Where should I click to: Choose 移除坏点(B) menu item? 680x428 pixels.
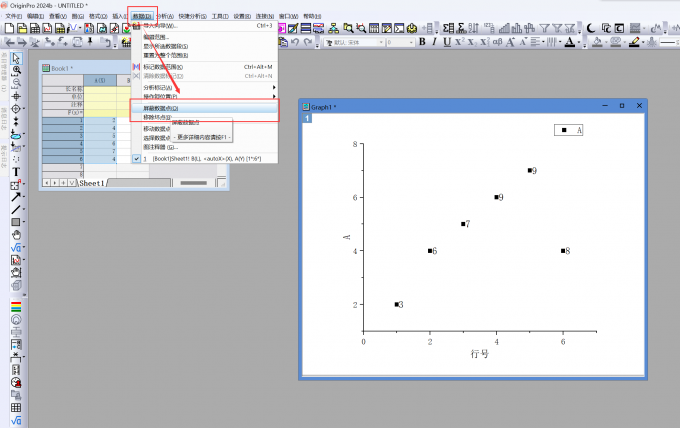coord(204,118)
